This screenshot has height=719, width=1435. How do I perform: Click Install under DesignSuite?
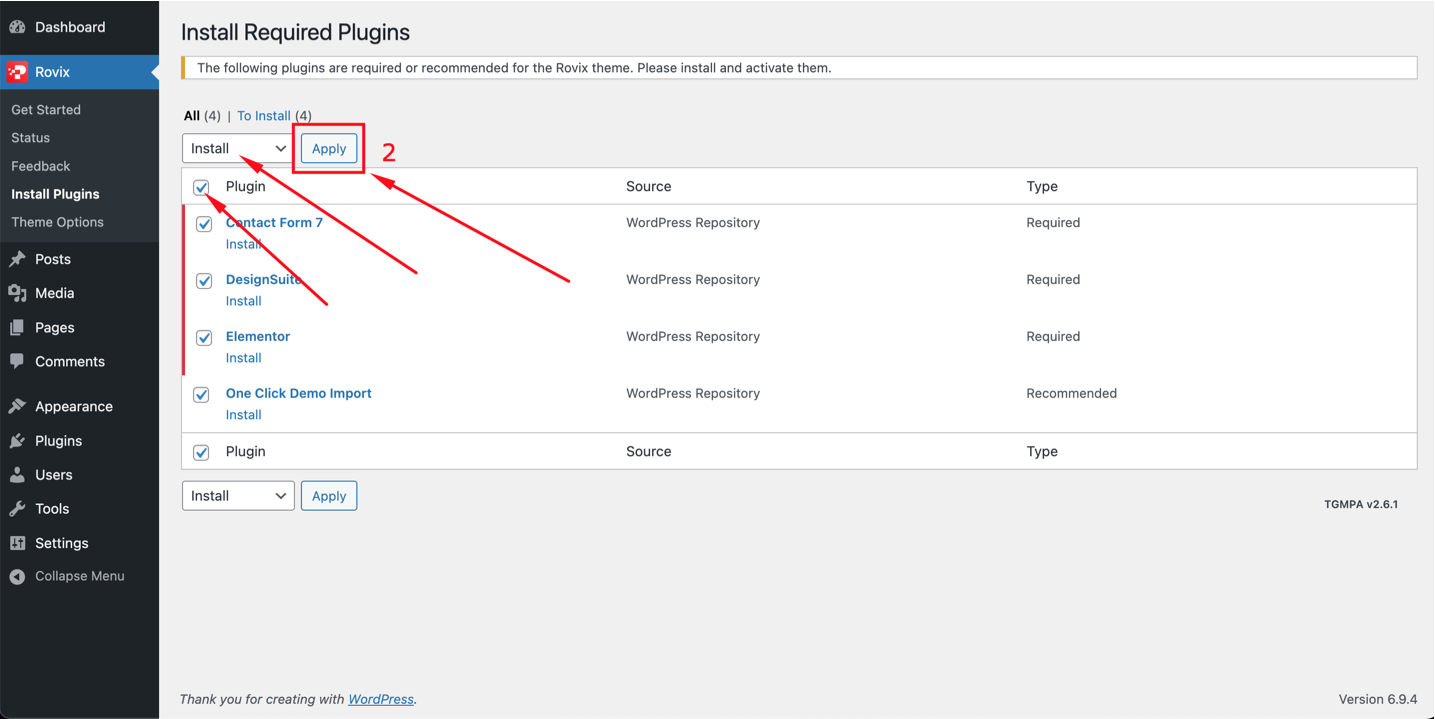pyautogui.click(x=244, y=301)
